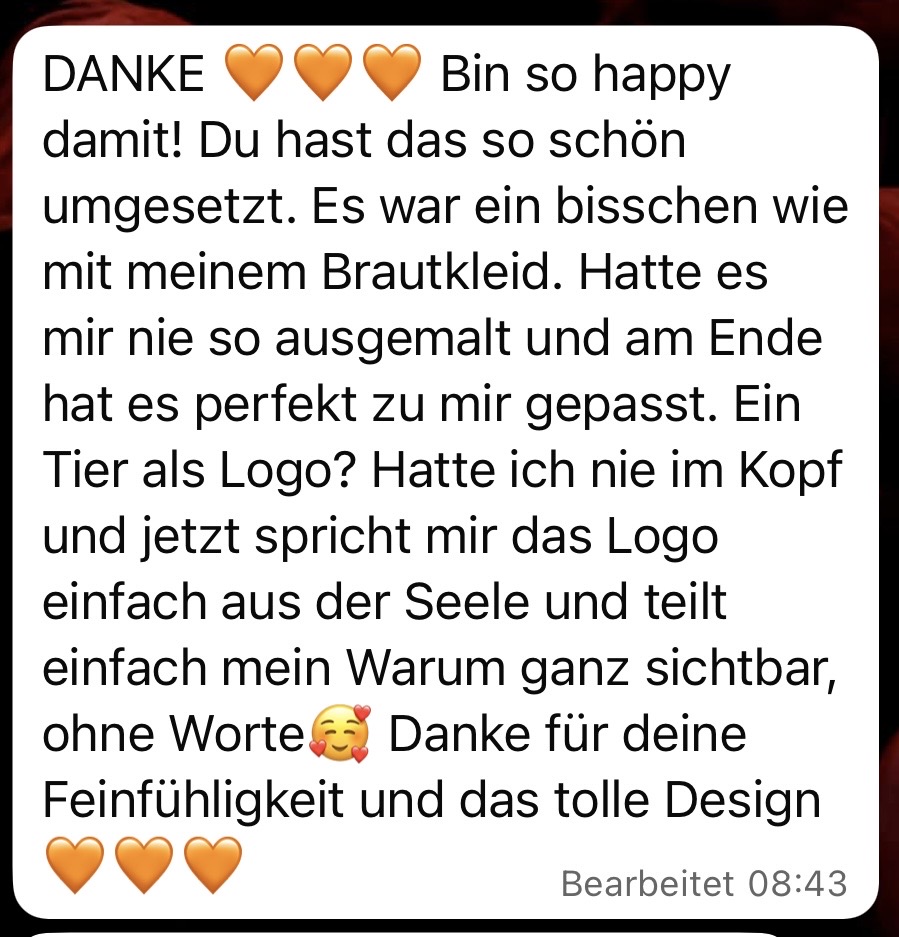Screen dimensions: 899x937
Task: Click the word 'Feinfühligkeit'
Action: (193, 801)
